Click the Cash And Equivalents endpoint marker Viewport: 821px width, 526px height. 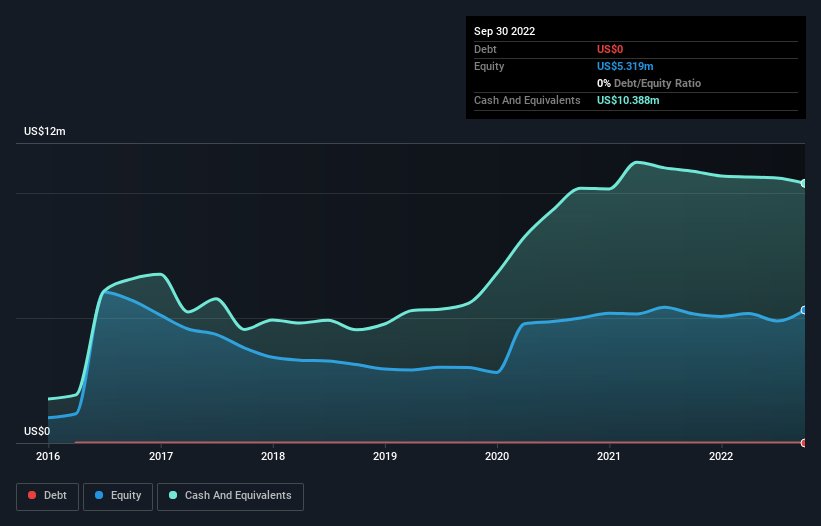pos(804,183)
